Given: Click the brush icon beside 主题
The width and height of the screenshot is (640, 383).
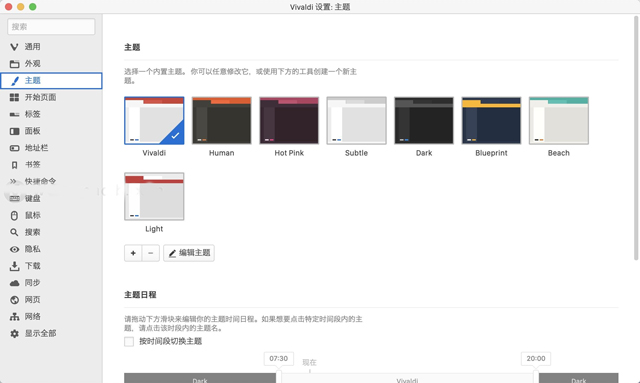Looking at the screenshot, I should [14, 81].
